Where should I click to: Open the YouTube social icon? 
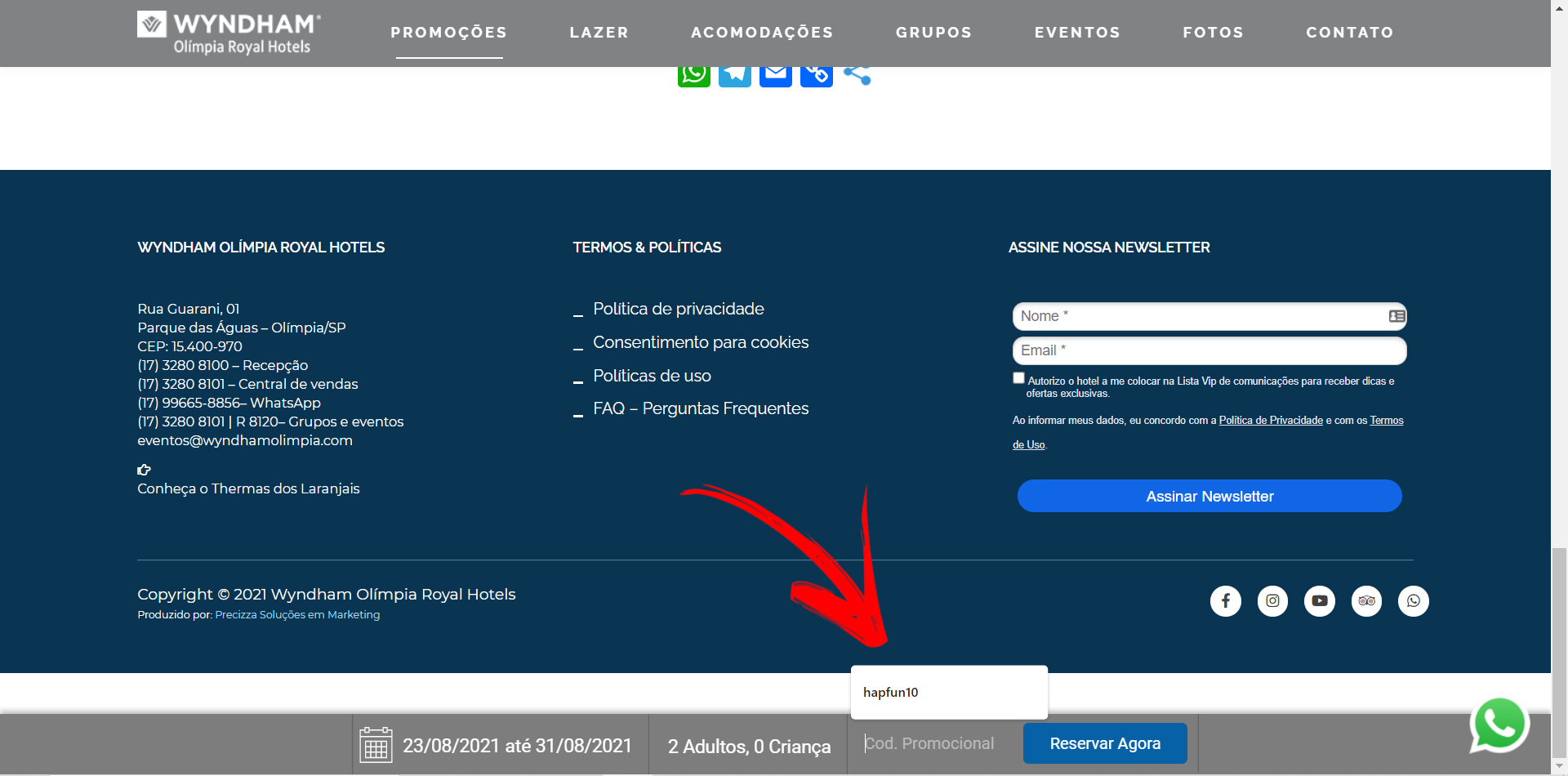pos(1320,601)
